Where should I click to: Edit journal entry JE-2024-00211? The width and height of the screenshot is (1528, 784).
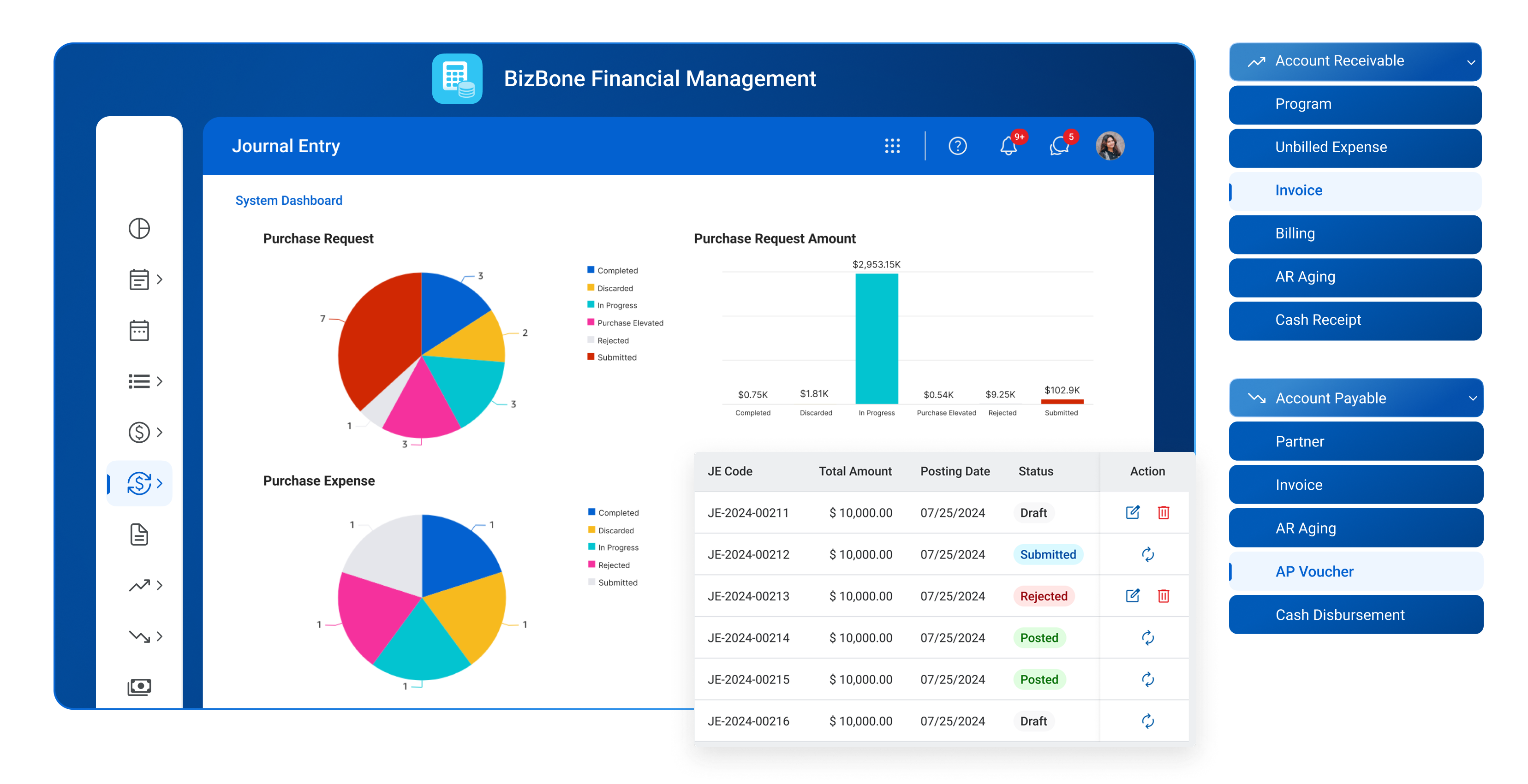(1132, 512)
